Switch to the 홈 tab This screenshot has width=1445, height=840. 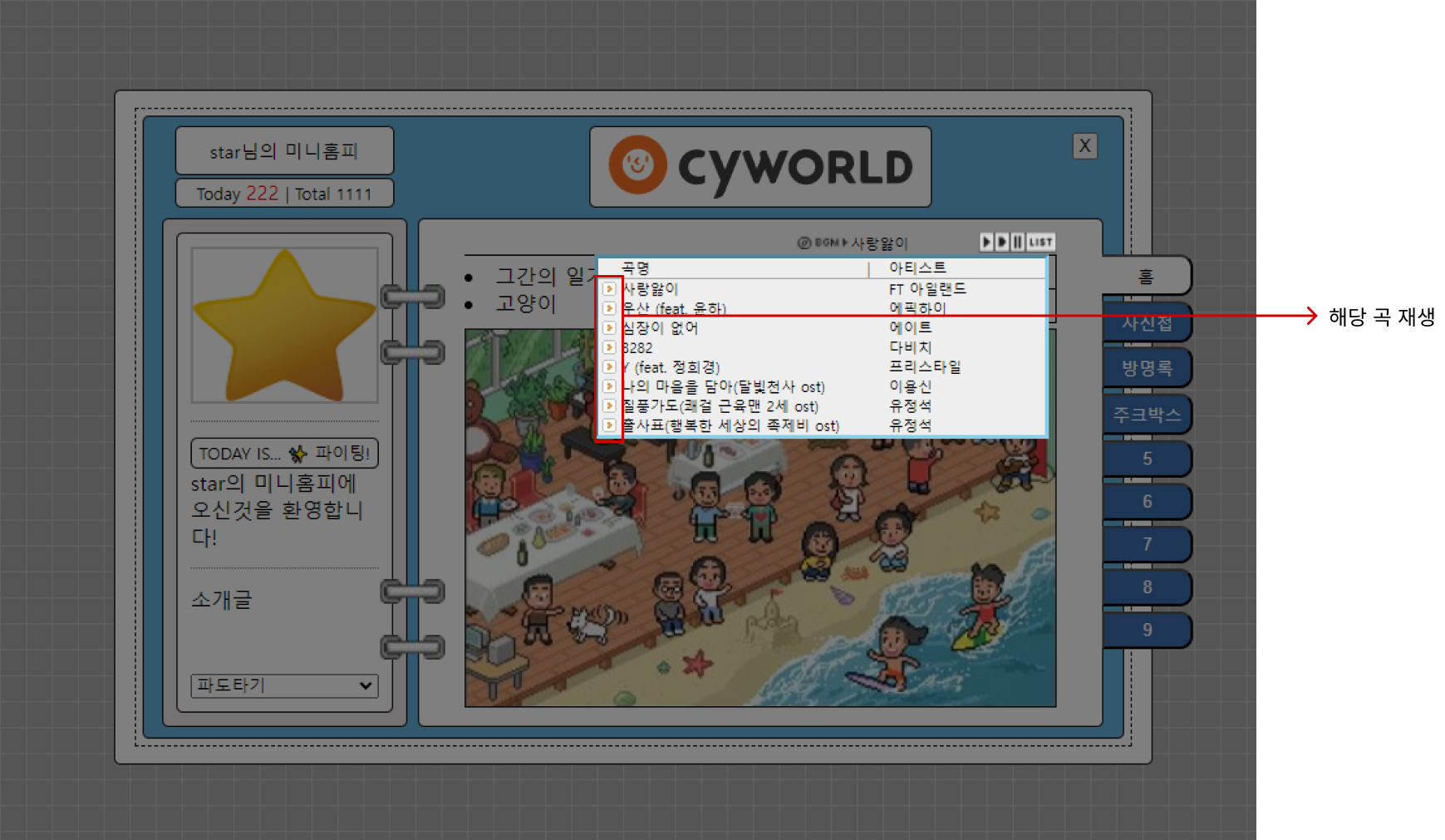pyautogui.click(x=1147, y=276)
